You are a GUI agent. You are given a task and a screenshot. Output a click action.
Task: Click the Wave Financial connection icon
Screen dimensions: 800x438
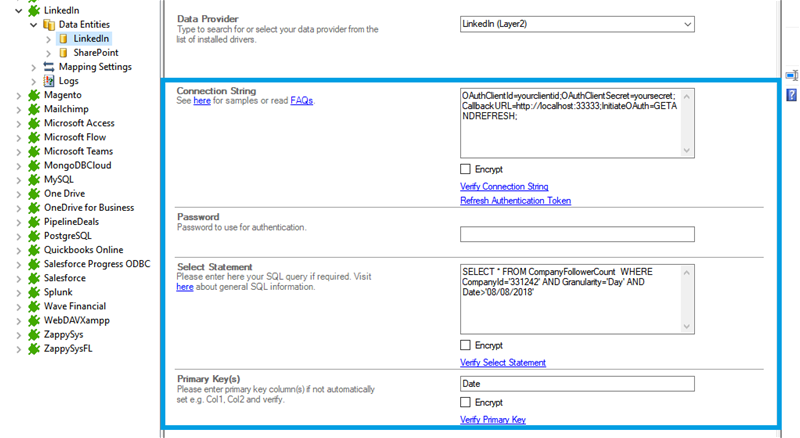[x=34, y=306]
